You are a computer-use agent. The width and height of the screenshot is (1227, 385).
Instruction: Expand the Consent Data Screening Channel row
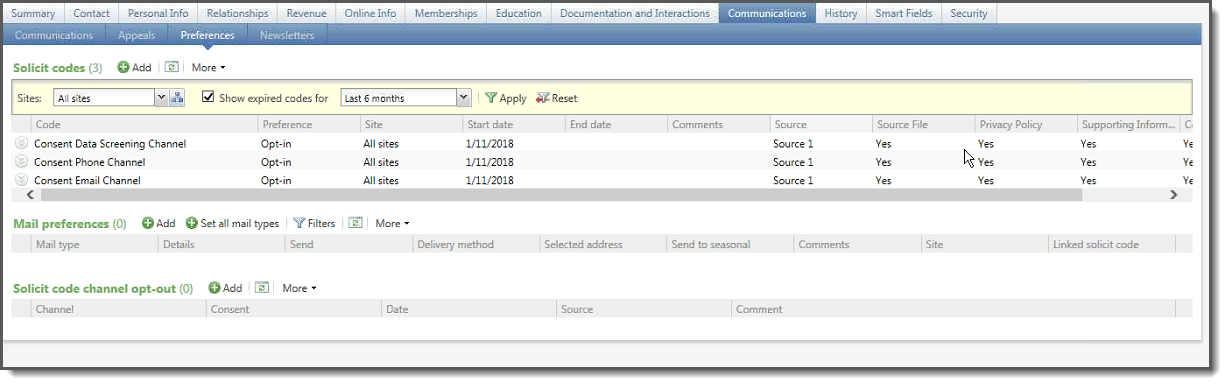click(x=21, y=143)
